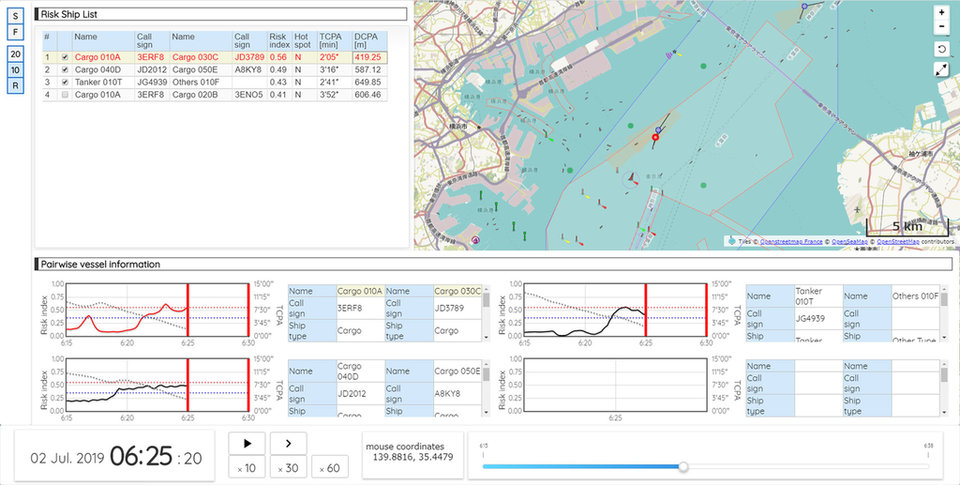The image size is (960, 485).
Task: Select the 10 option in left sidebar
Action: tap(16, 70)
